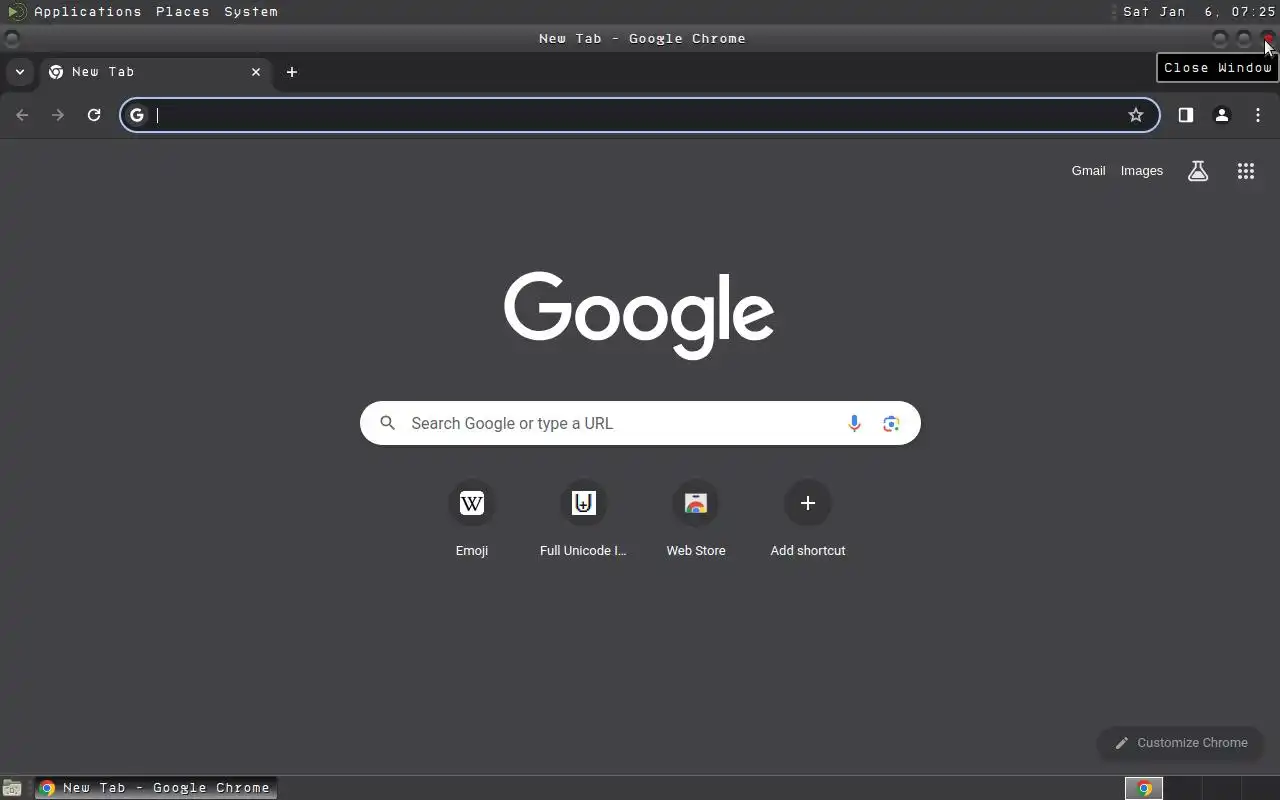The height and width of the screenshot is (800, 1280).
Task: Click the show desktop icon in bottom panel
Action: [x=12, y=788]
